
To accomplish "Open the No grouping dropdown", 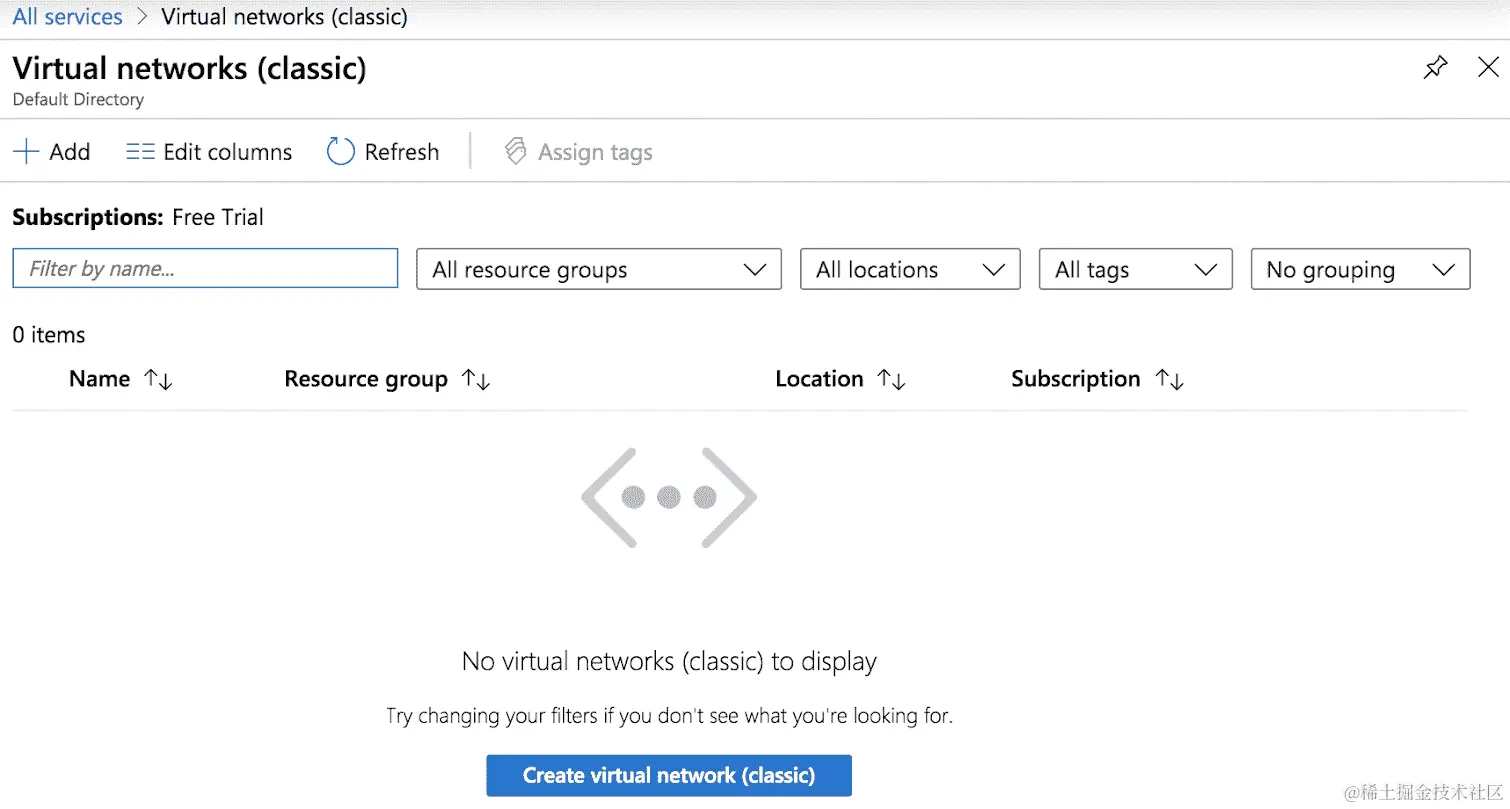I will pos(1360,270).
